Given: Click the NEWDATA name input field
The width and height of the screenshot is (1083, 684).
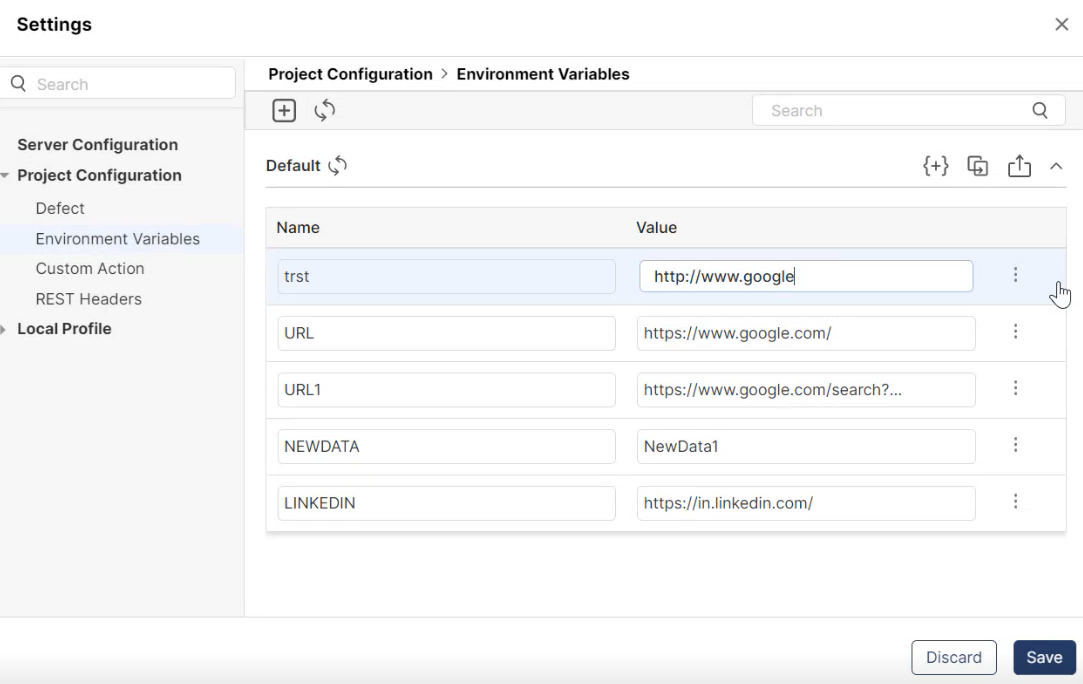Looking at the screenshot, I should 446,447.
